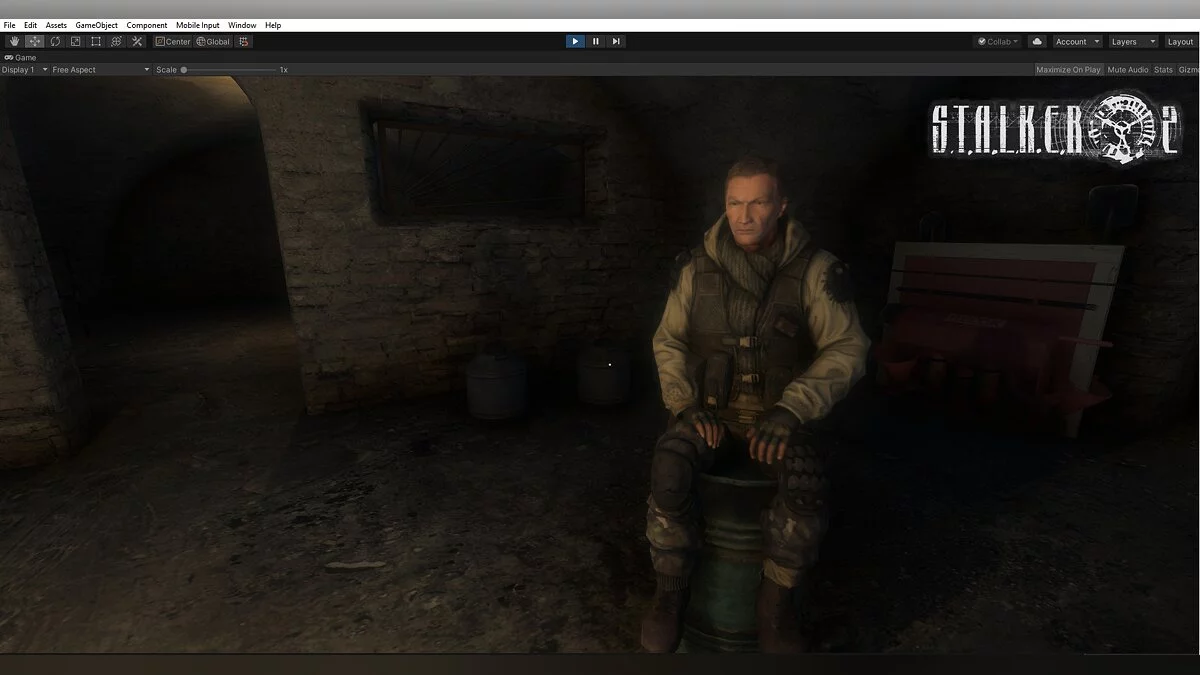Toggle Mute Audio in Game view
This screenshot has height=675, width=1200.
click(x=1127, y=70)
